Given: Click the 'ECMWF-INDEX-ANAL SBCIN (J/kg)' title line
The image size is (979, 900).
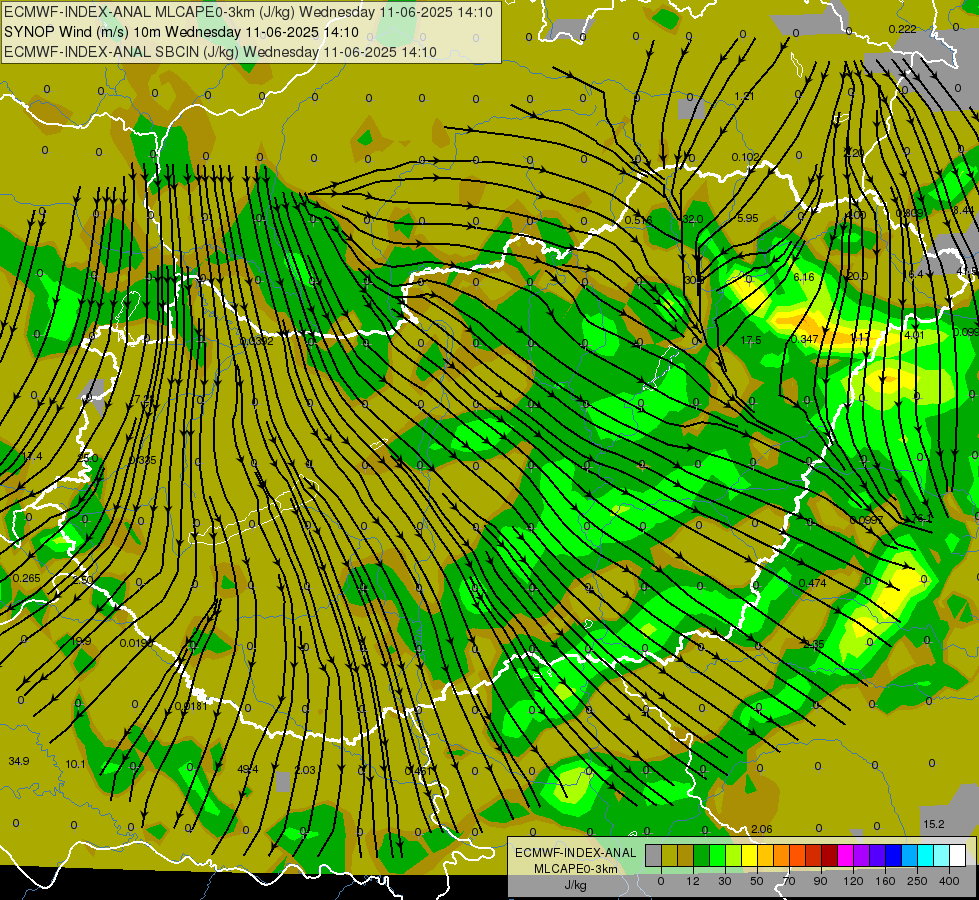Looking at the screenshot, I should pos(220,52).
